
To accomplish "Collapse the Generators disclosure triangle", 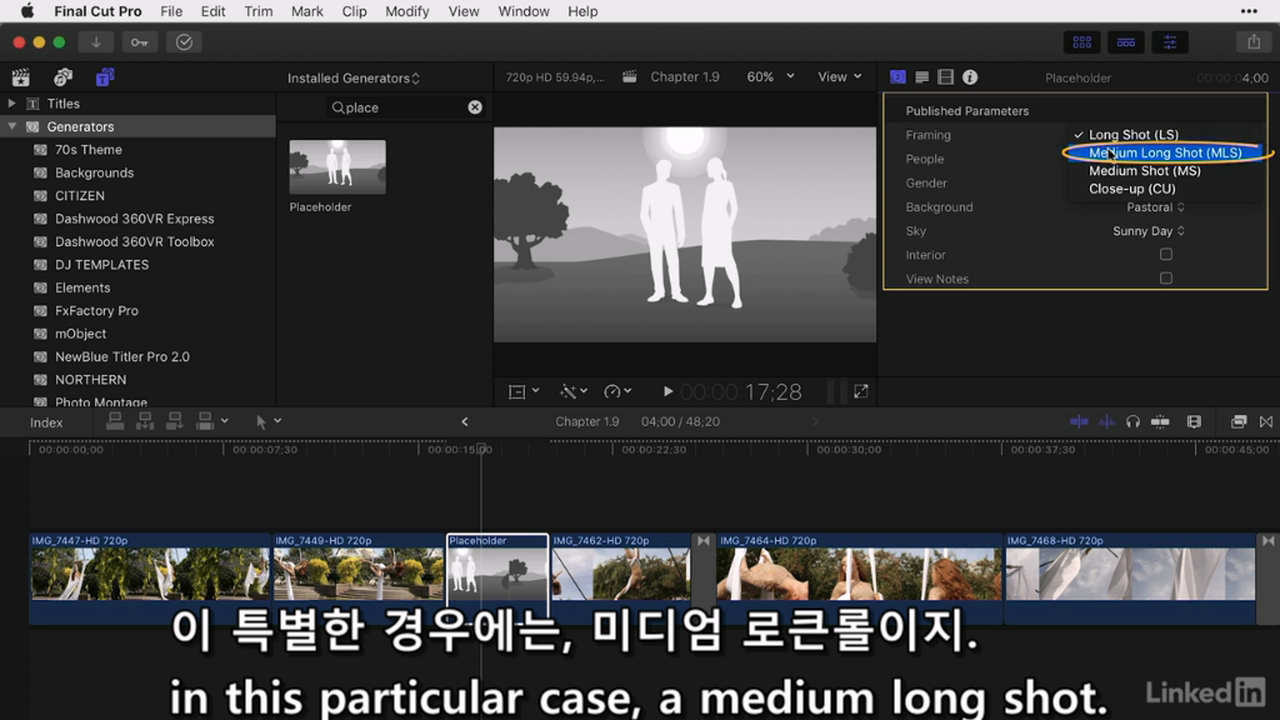I will click(12, 127).
